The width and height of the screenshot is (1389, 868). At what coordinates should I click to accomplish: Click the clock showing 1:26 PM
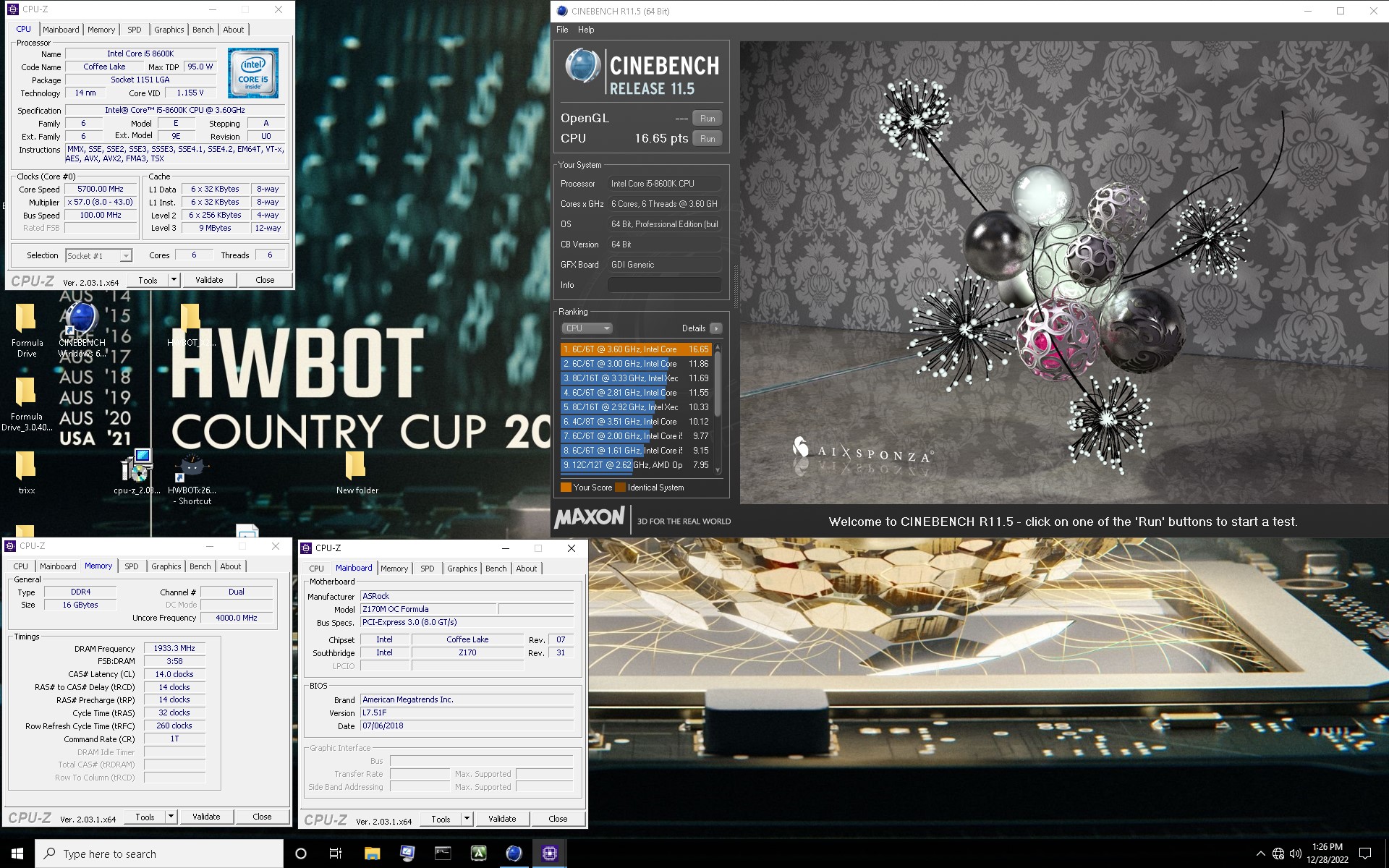click(x=1327, y=847)
